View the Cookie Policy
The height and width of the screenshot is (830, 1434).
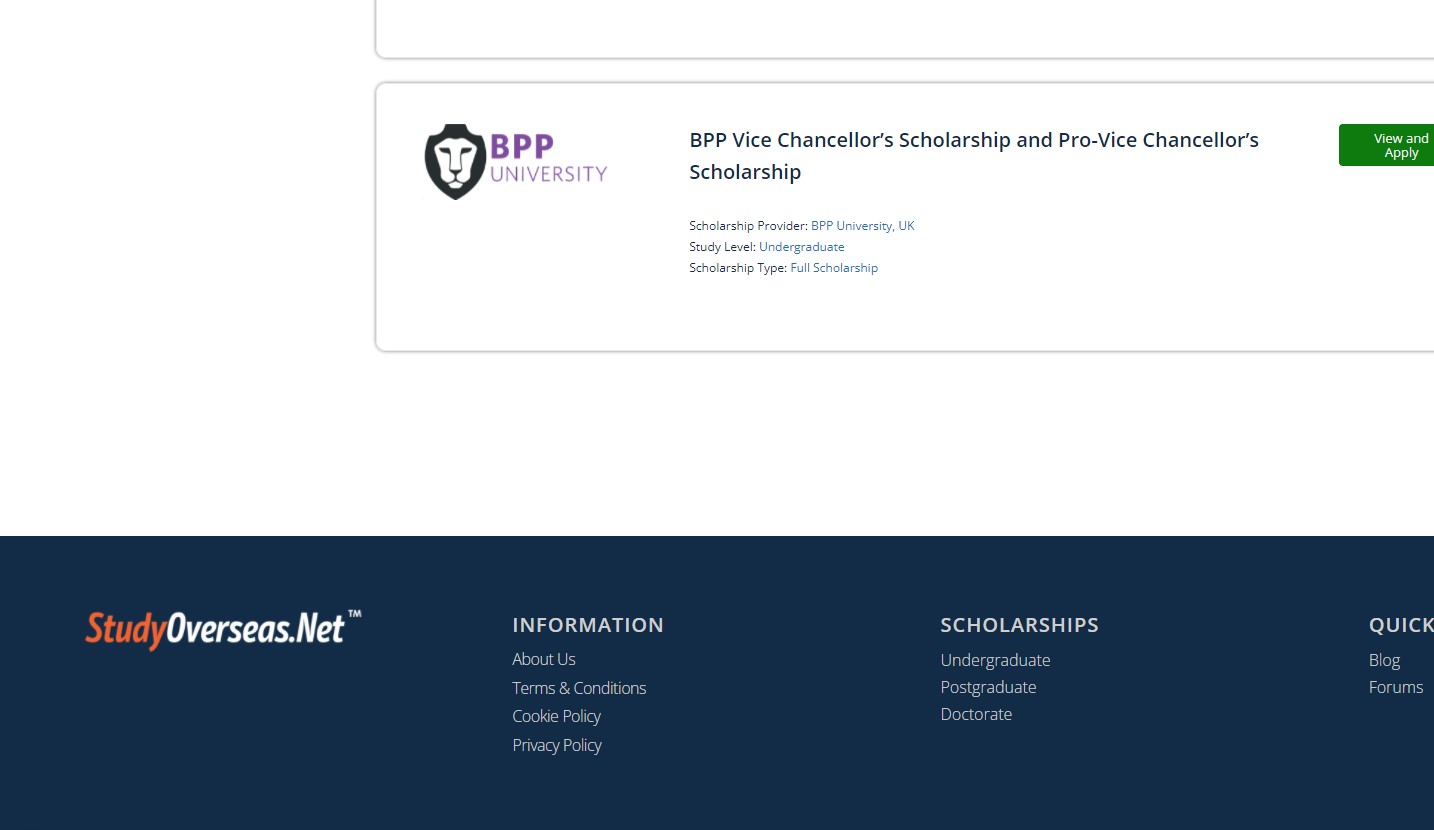pos(556,716)
